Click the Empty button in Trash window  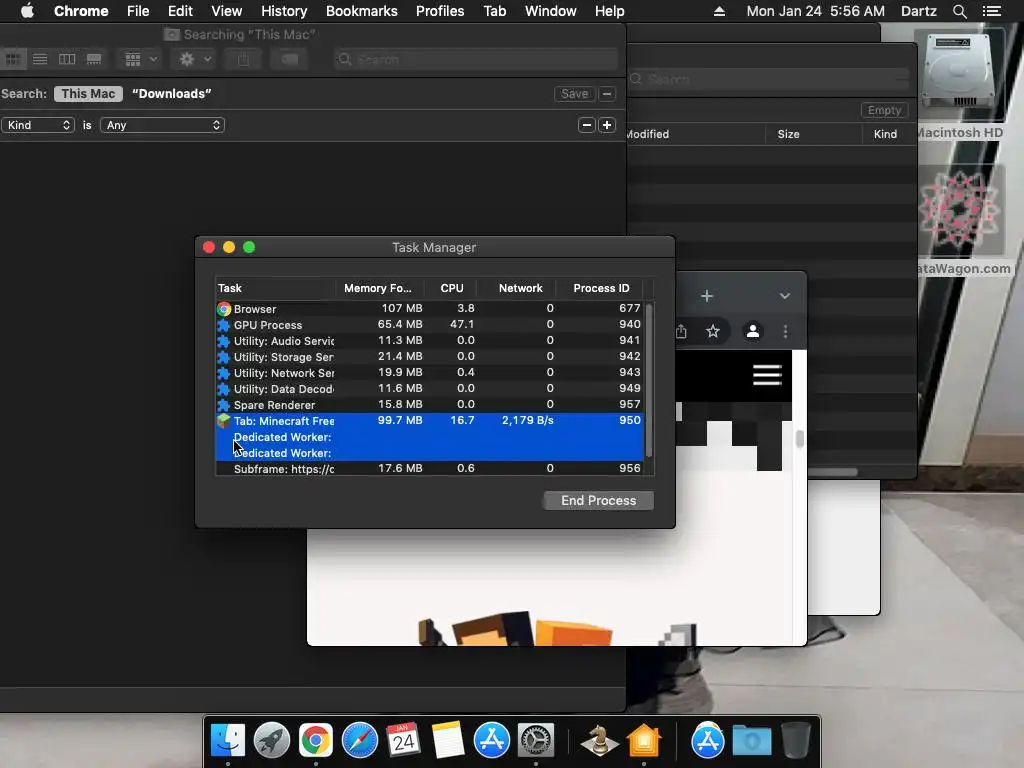(x=884, y=110)
